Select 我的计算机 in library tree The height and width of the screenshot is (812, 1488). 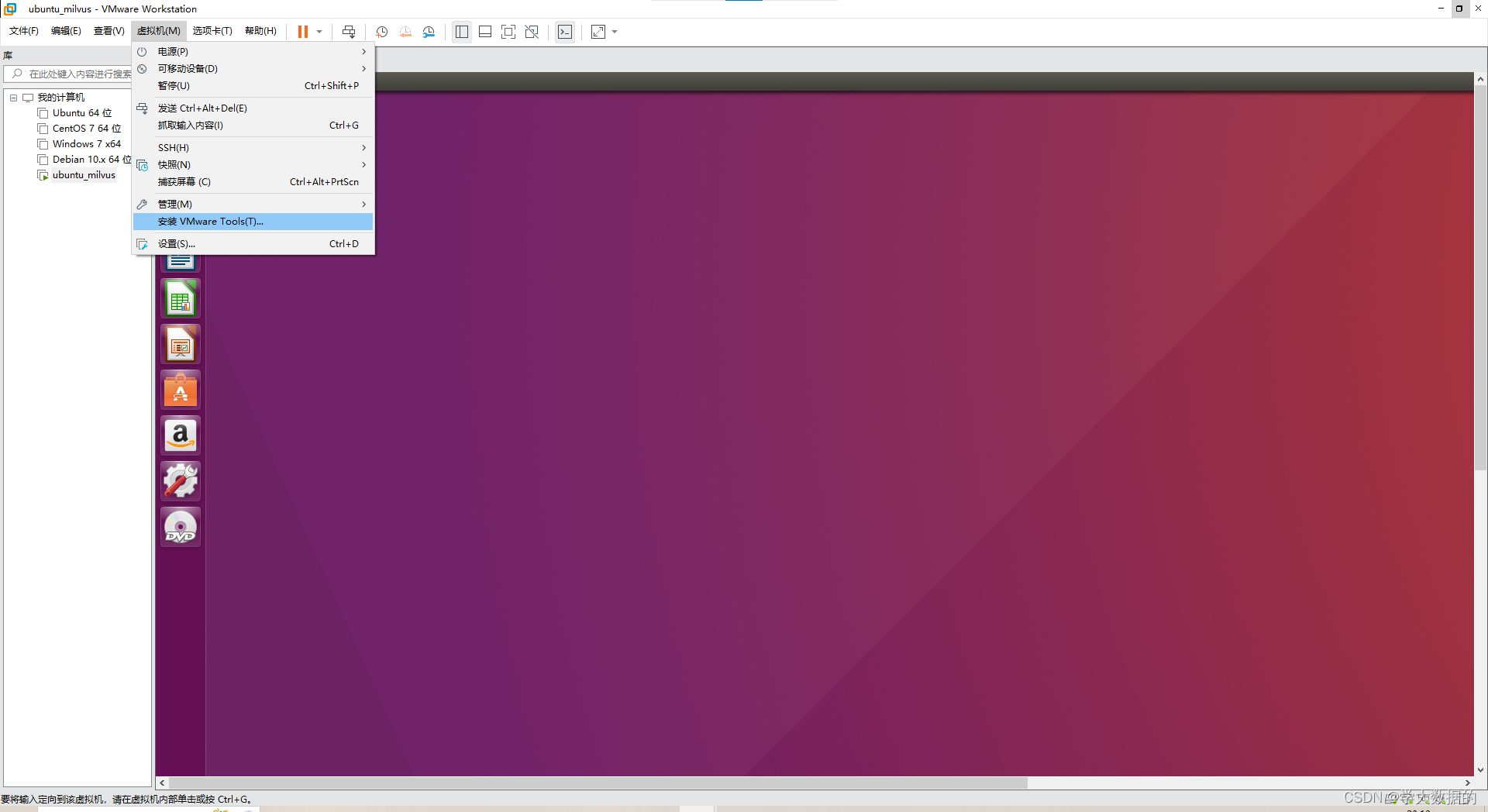click(x=61, y=98)
